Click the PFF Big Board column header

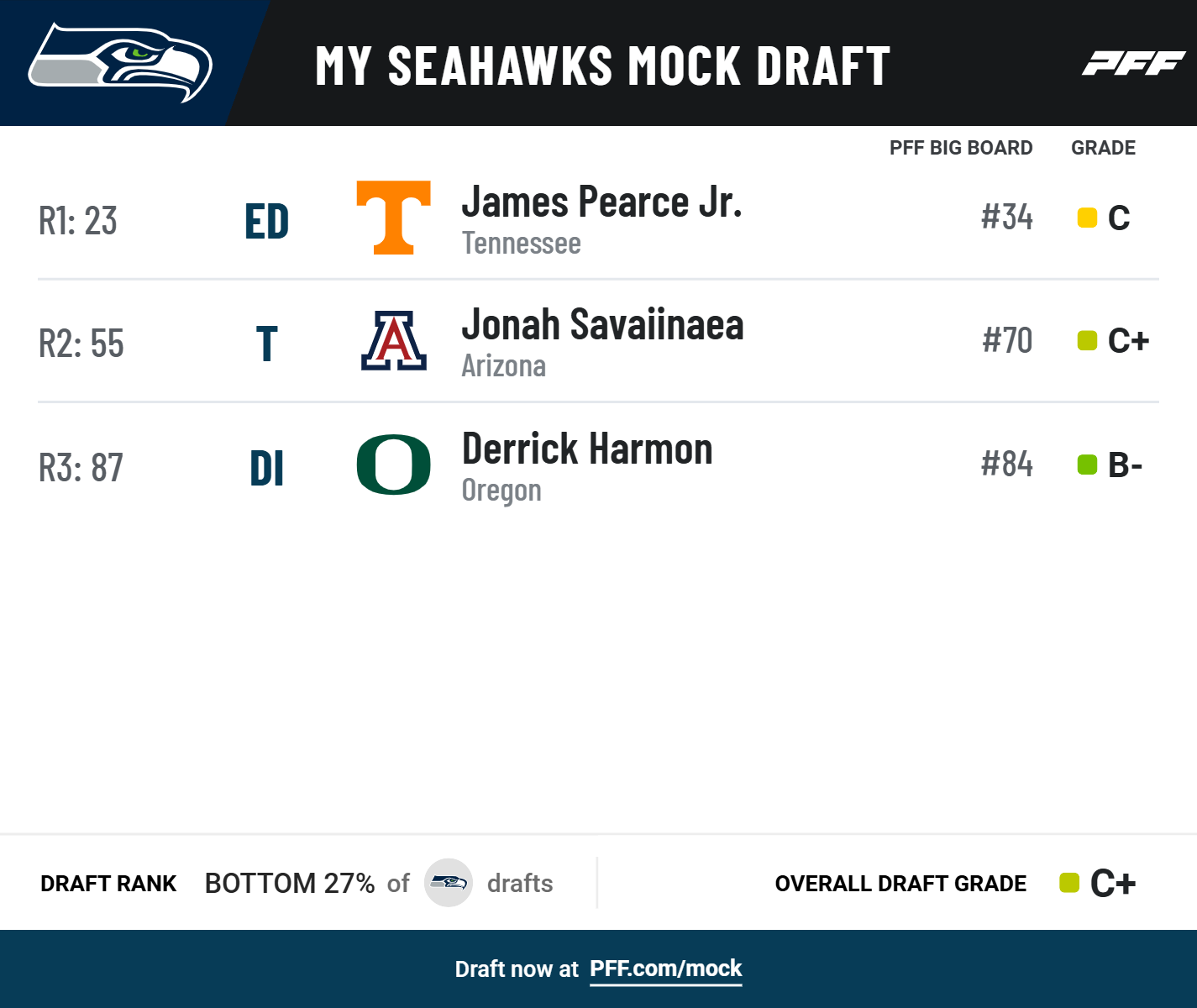961,148
